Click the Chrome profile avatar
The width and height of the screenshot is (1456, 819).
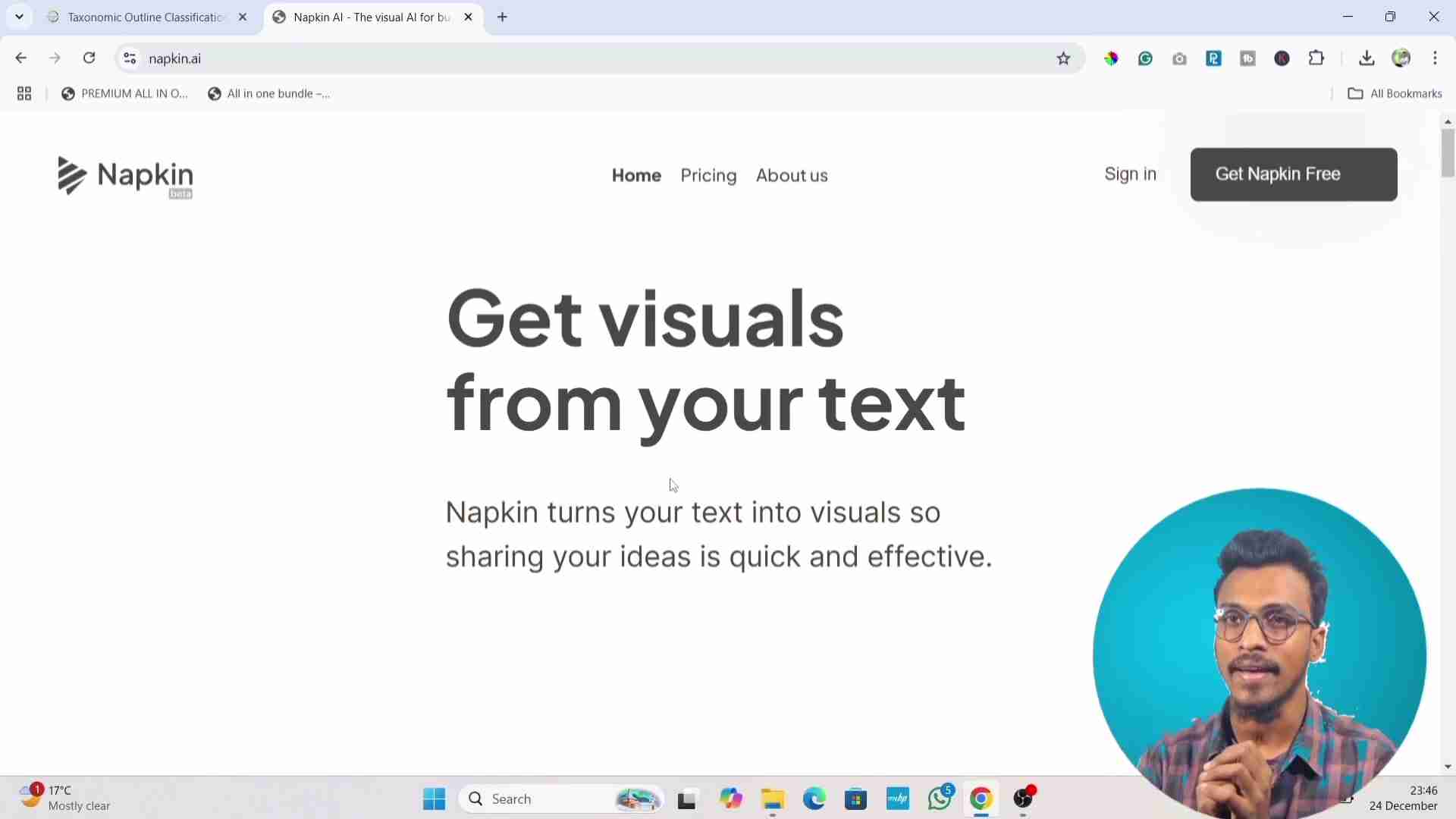tap(1402, 58)
